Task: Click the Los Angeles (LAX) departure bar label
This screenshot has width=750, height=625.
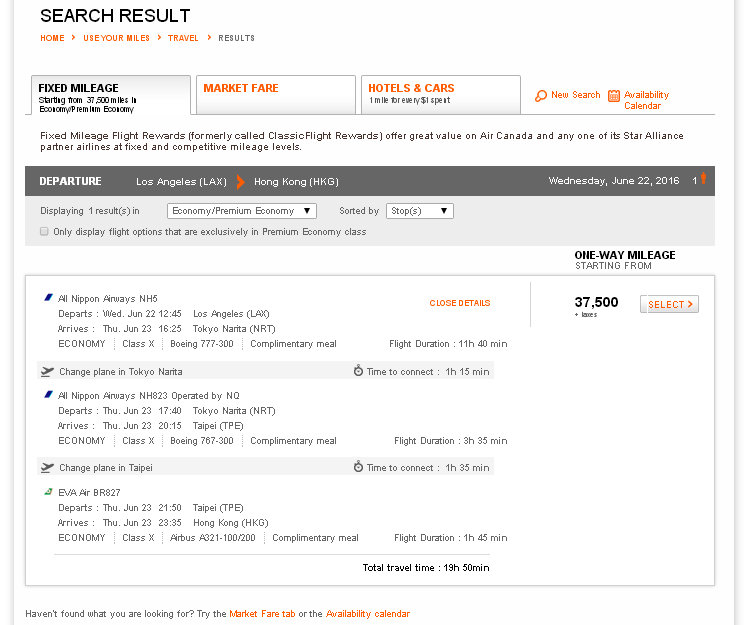Action: (x=181, y=182)
